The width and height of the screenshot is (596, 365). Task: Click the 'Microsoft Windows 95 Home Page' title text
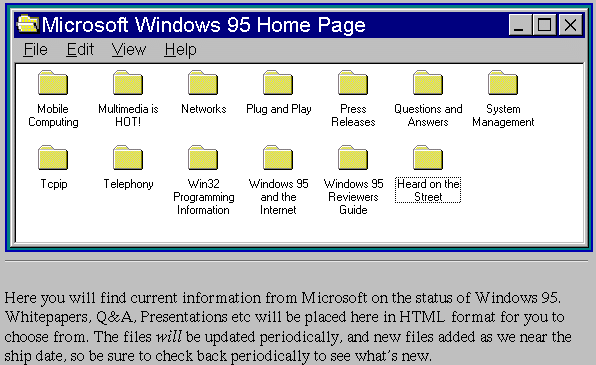203,25
